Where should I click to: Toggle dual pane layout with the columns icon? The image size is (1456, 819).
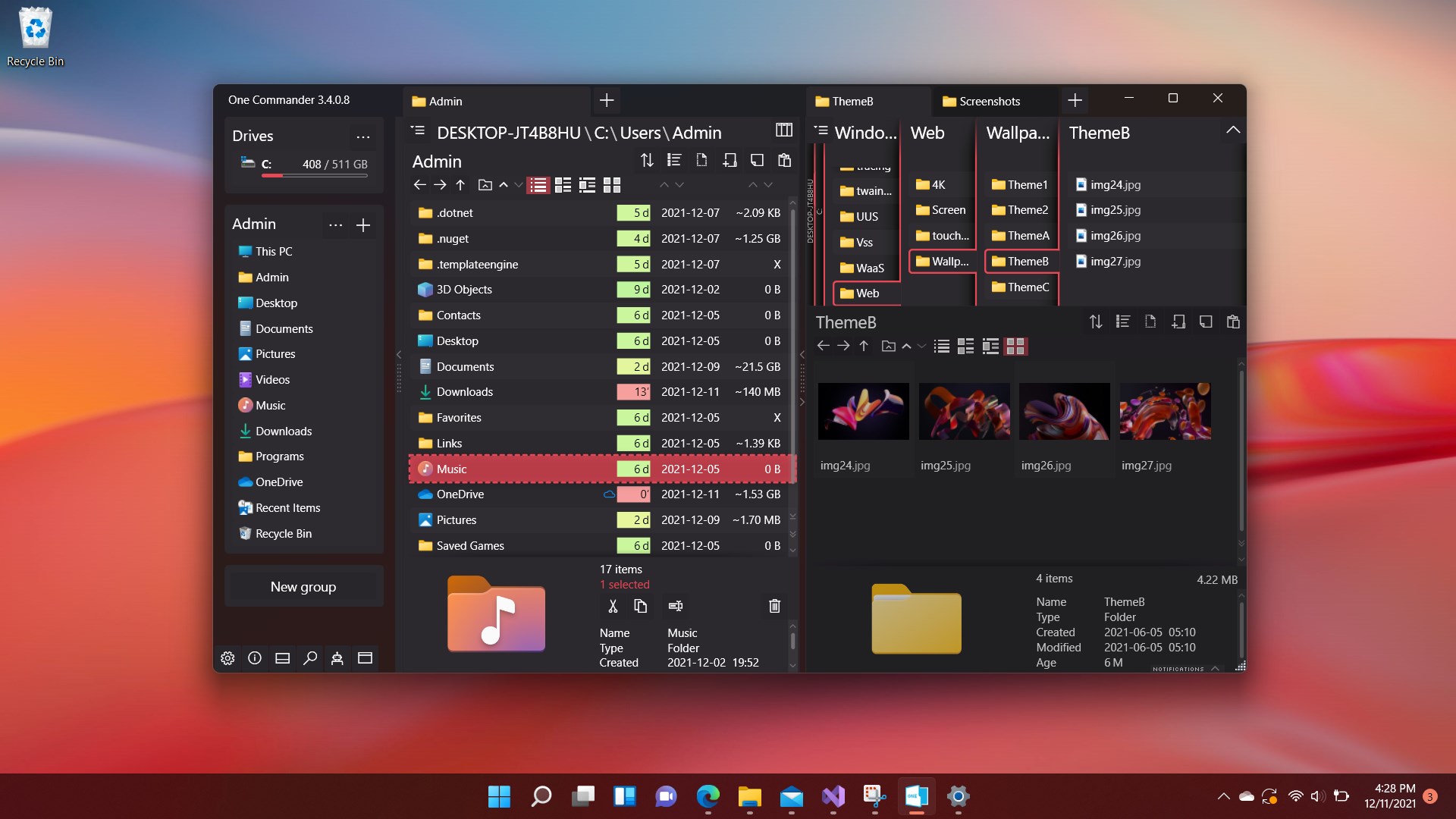784,130
